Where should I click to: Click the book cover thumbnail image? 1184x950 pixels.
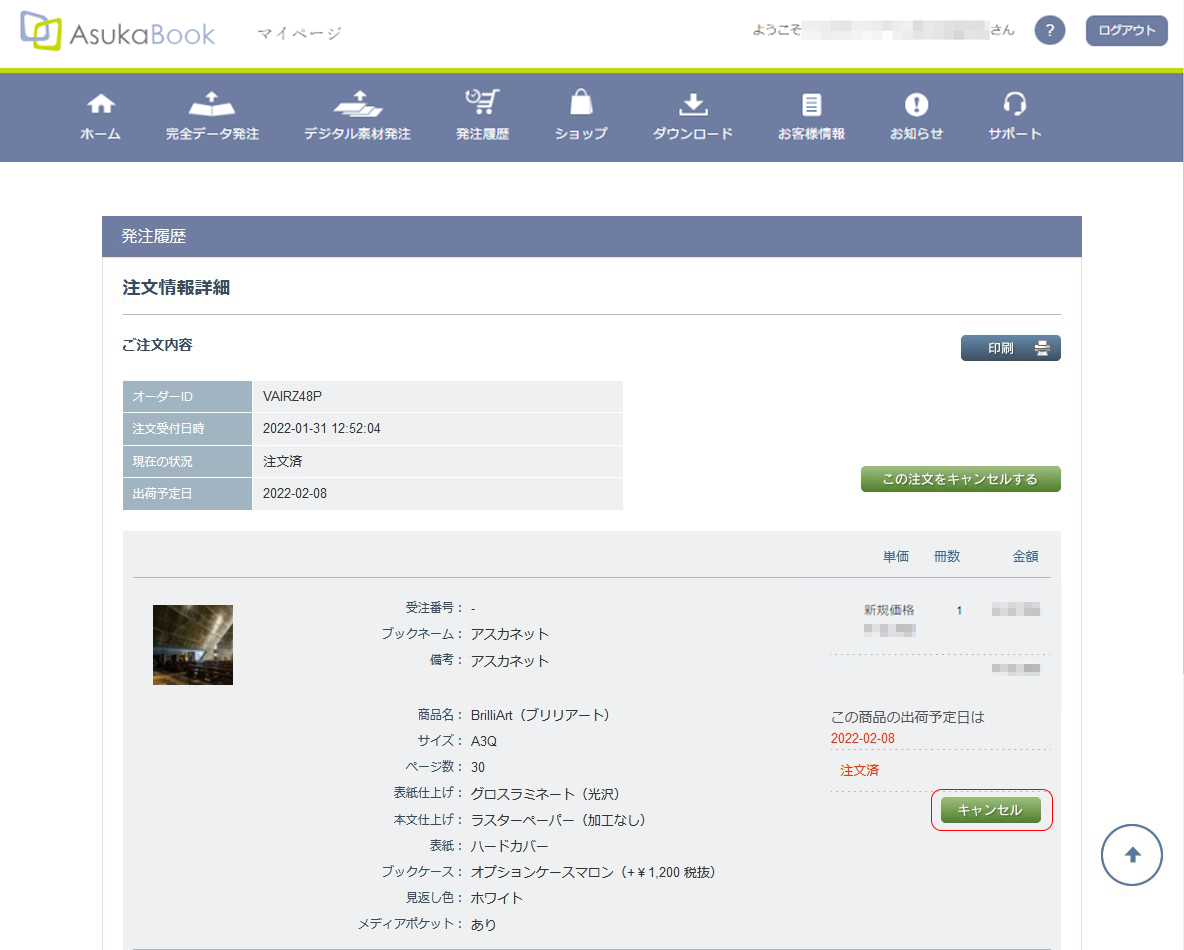[x=193, y=645]
